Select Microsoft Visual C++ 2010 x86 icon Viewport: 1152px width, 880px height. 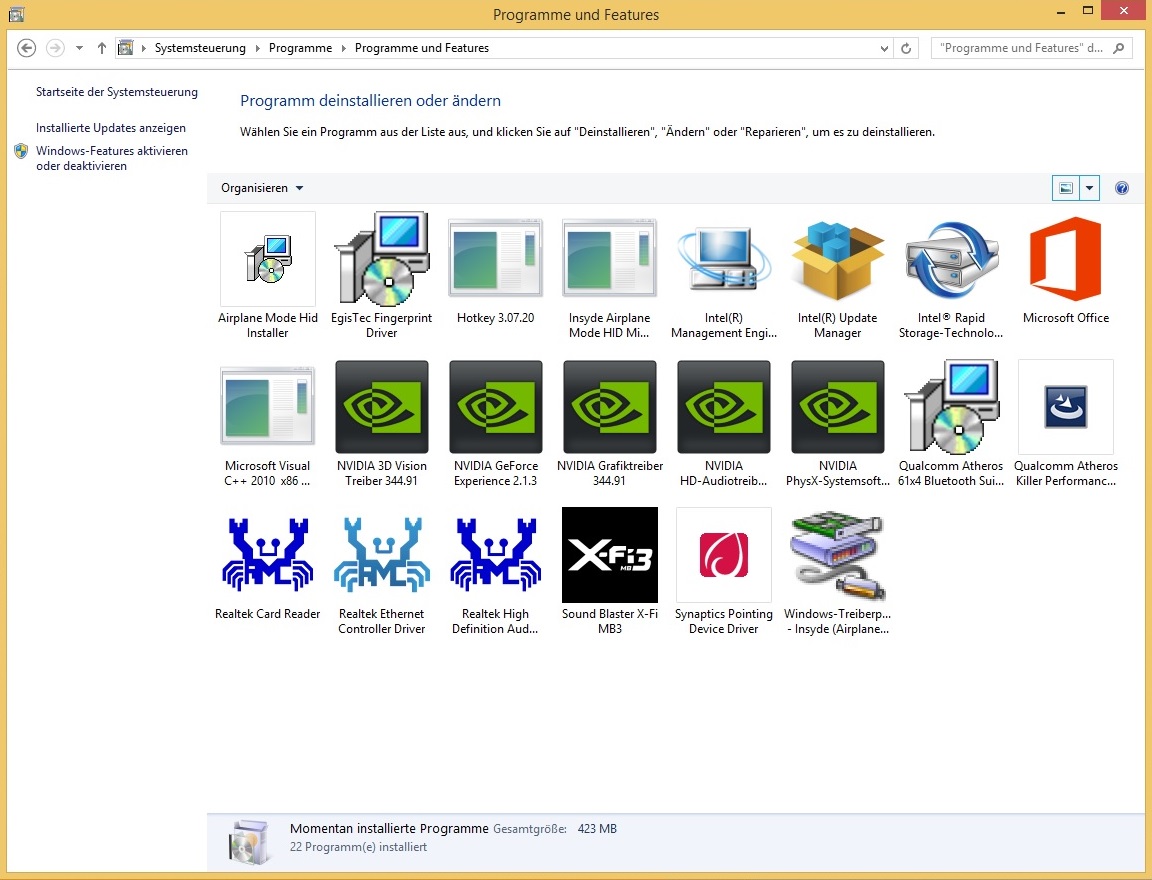click(x=267, y=406)
